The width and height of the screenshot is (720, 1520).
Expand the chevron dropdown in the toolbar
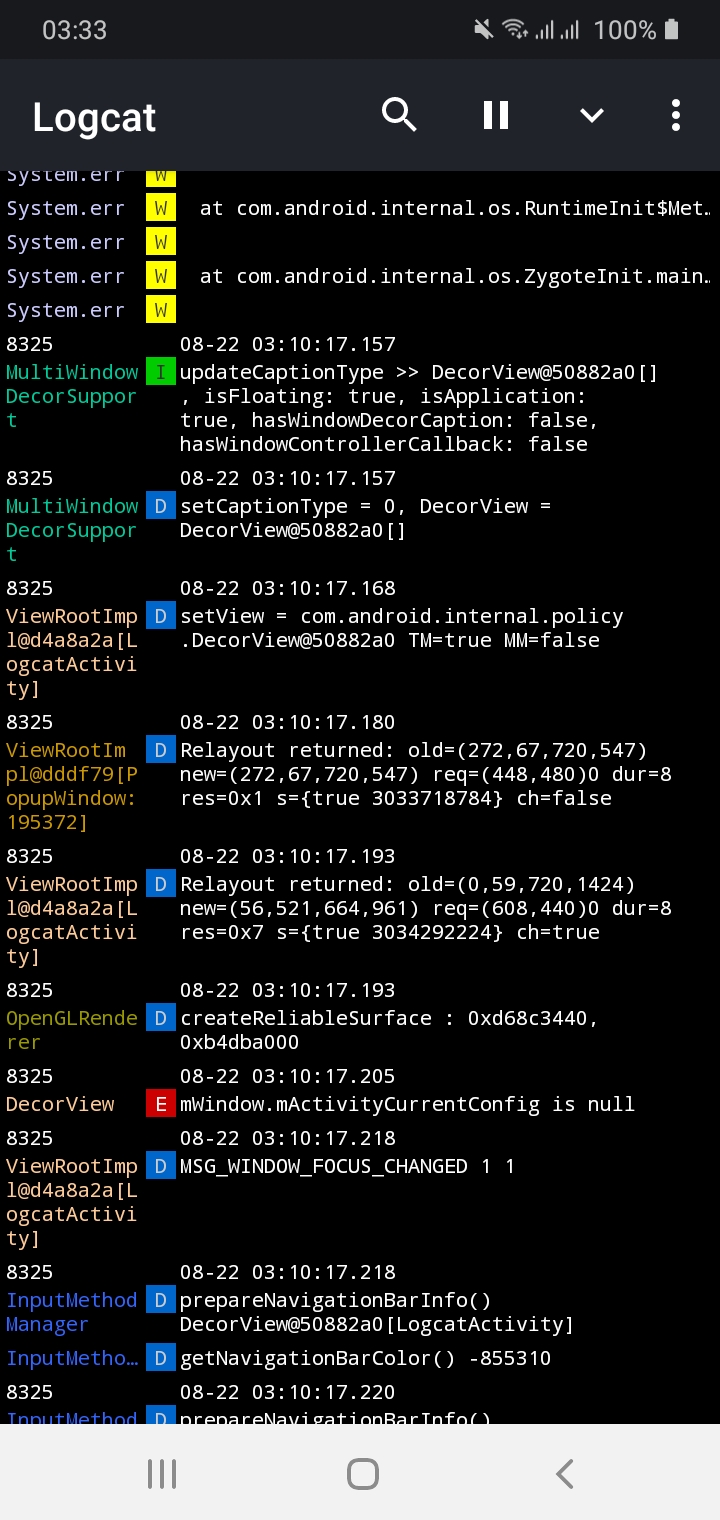591,115
